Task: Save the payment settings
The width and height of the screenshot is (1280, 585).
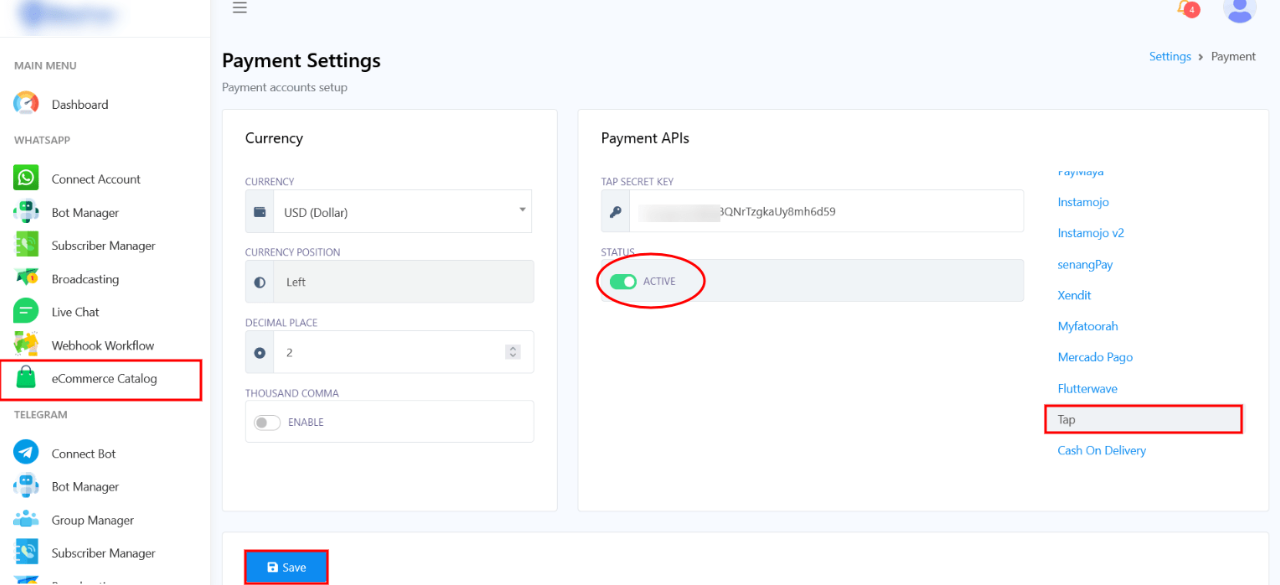Action: pyautogui.click(x=286, y=567)
